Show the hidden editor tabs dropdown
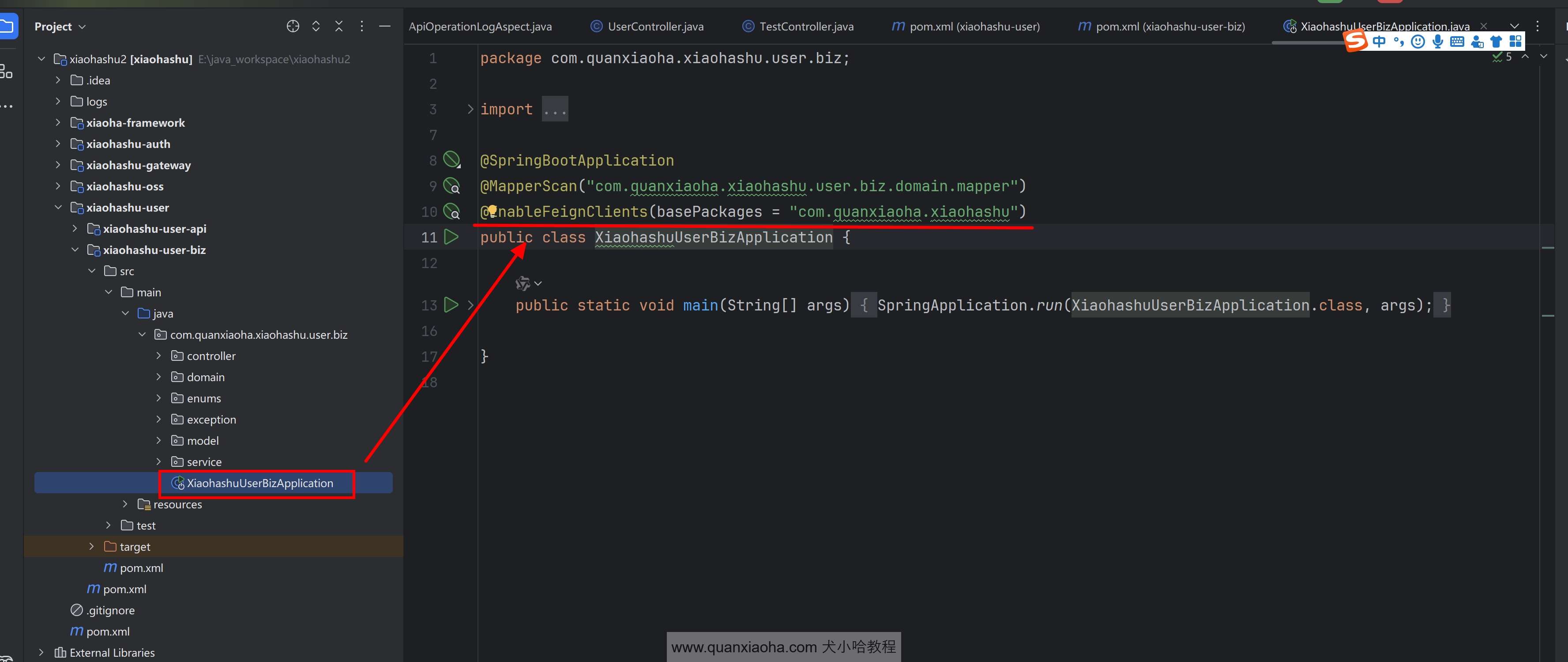The height and width of the screenshot is (662, 1568). (1515, 26)
